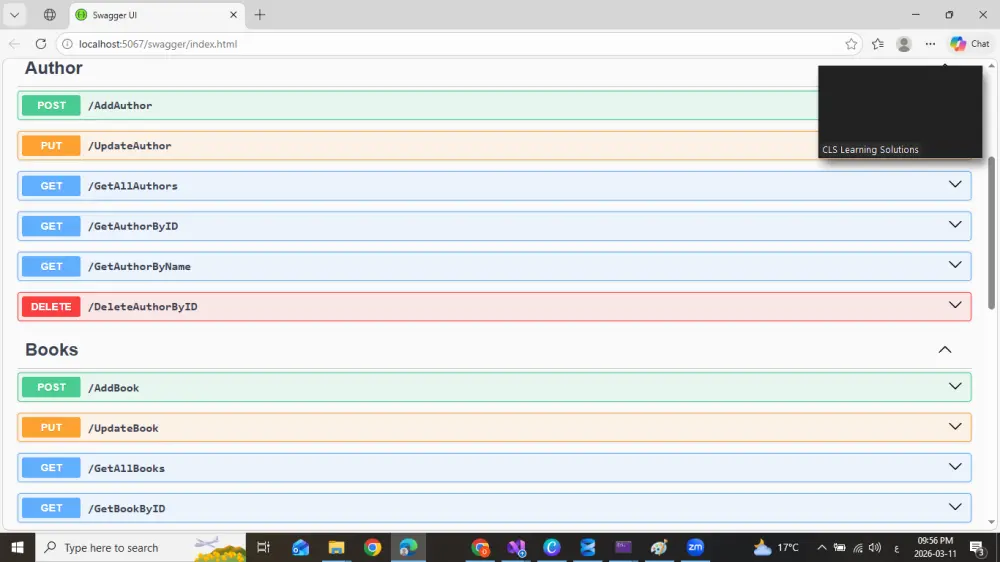
Task: Open the Zoom taskbar icon
Action: click(695, 547)
